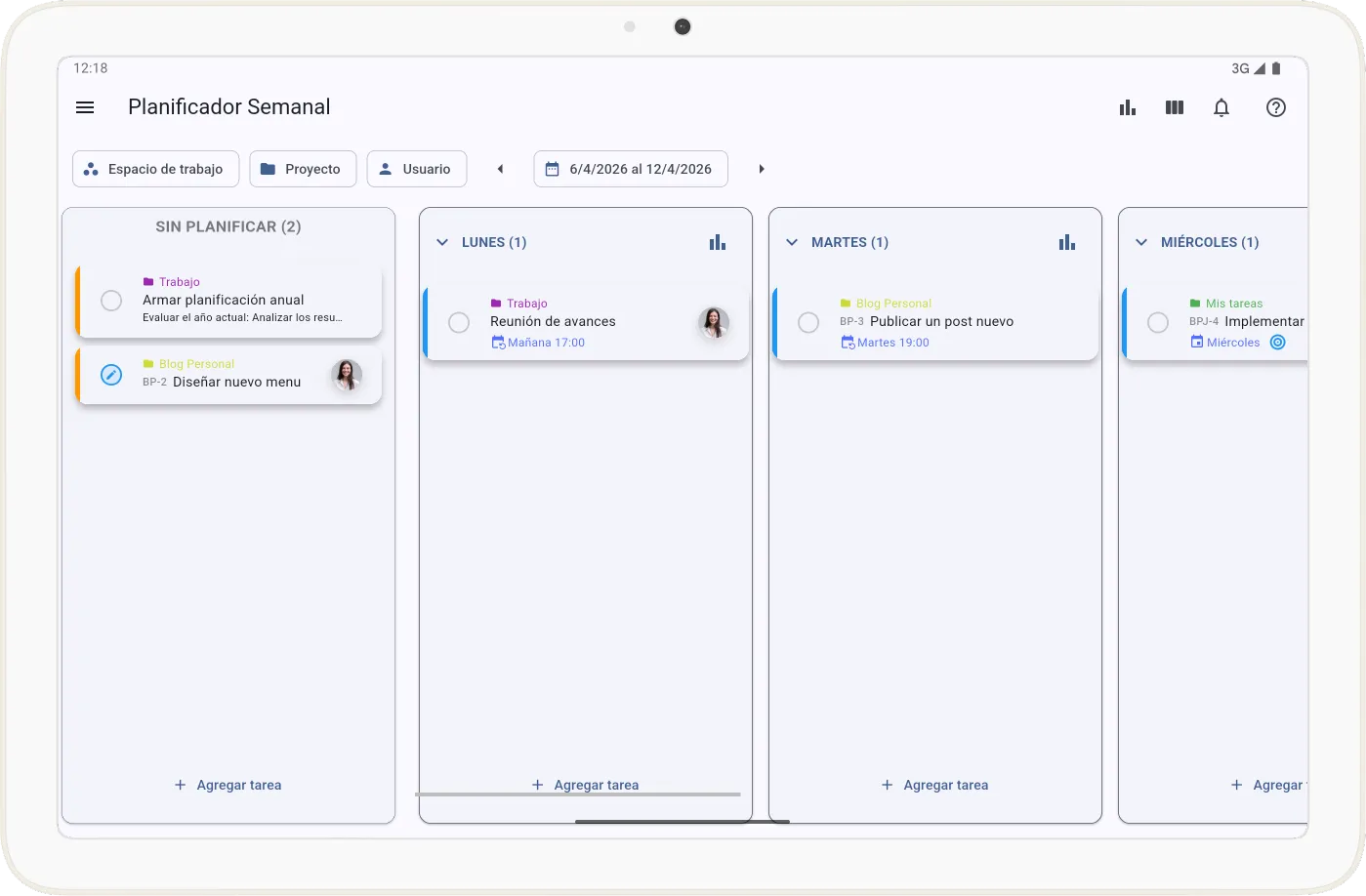
Task: Click the battery icon in status bar
Action: coord(1276,68)
